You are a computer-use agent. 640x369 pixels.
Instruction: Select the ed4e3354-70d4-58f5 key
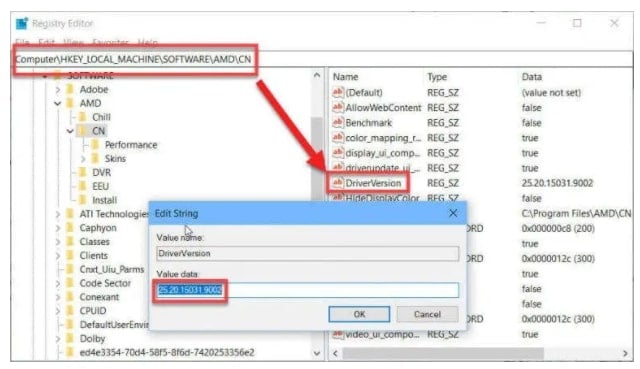[x=167, y=352]
